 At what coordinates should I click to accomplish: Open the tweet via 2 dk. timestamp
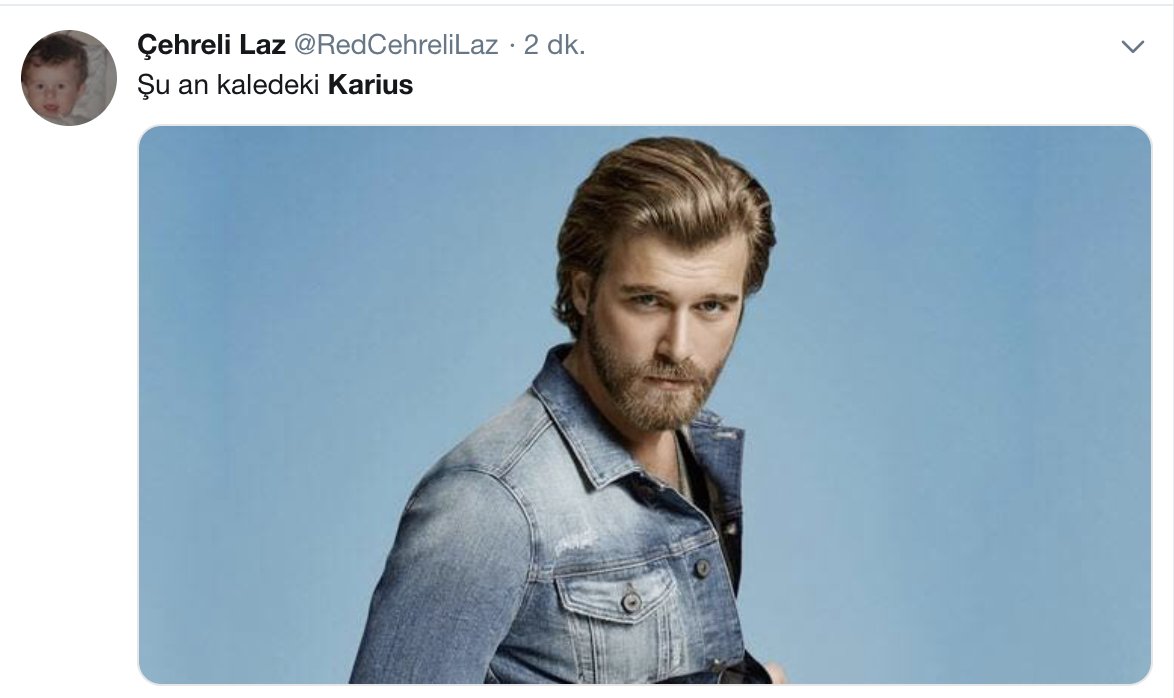pos(554,45)
